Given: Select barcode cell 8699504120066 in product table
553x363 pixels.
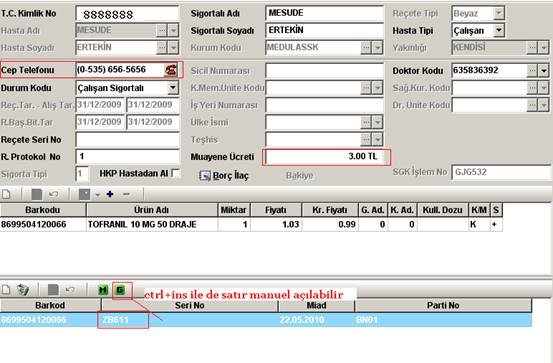Looking at the screenshot, I should click(x=43, y=224).
